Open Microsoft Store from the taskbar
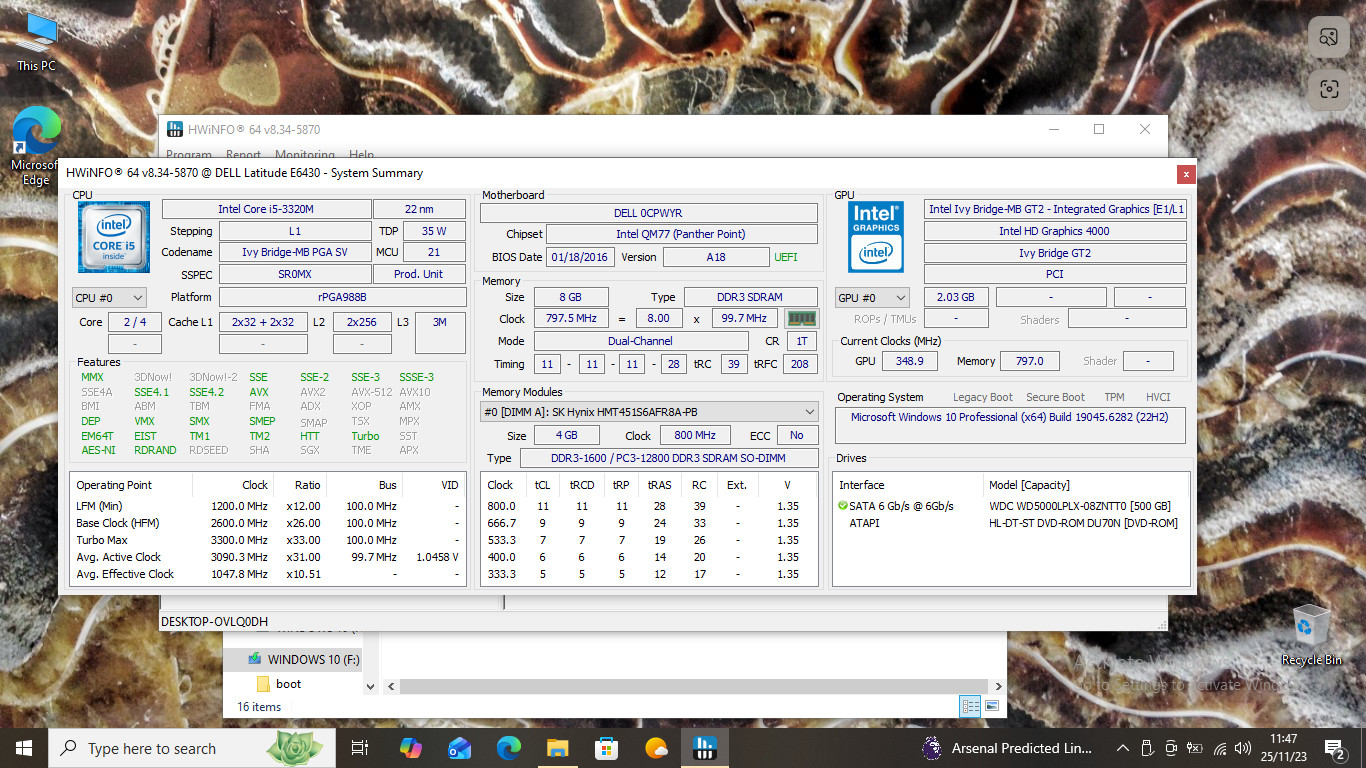This screenshot has height=768, width=1366. point(607,748)
